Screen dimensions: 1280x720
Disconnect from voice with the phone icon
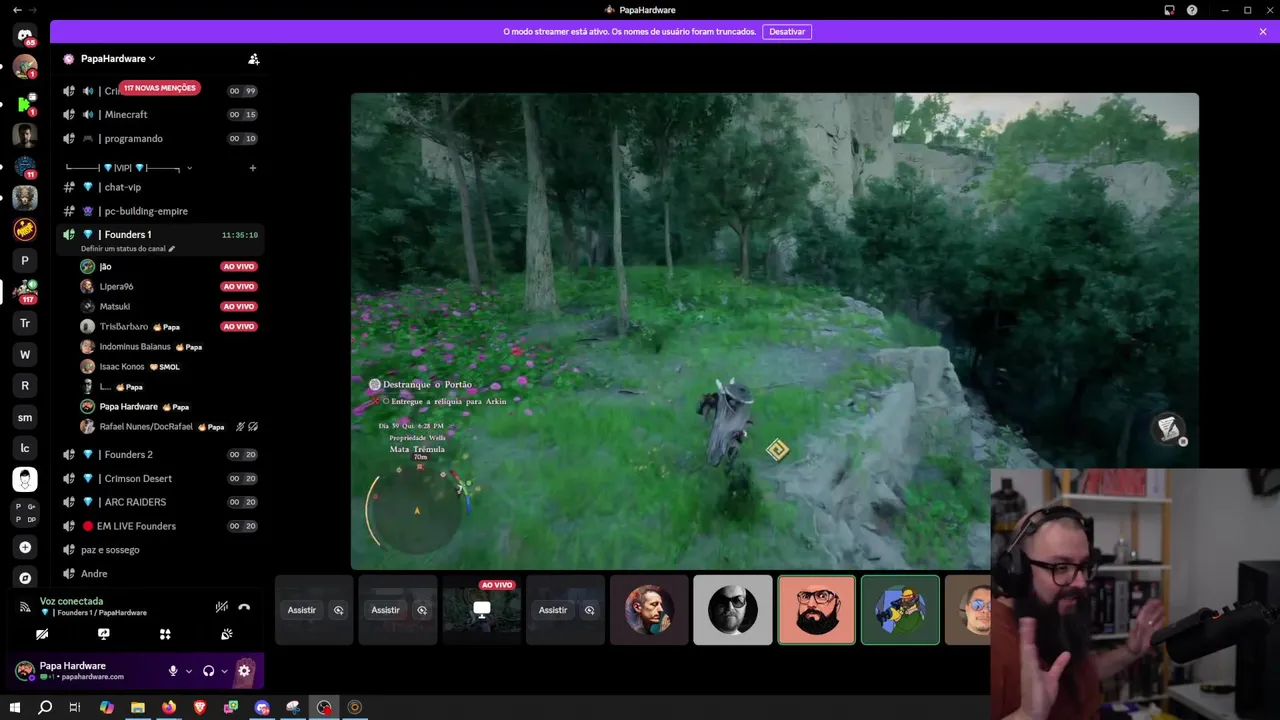point(244,607)
